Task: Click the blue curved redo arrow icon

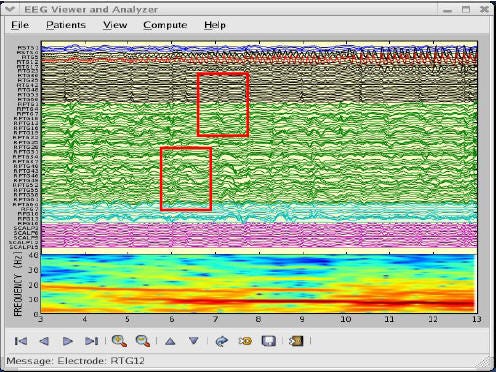Action: coord(222,341)
